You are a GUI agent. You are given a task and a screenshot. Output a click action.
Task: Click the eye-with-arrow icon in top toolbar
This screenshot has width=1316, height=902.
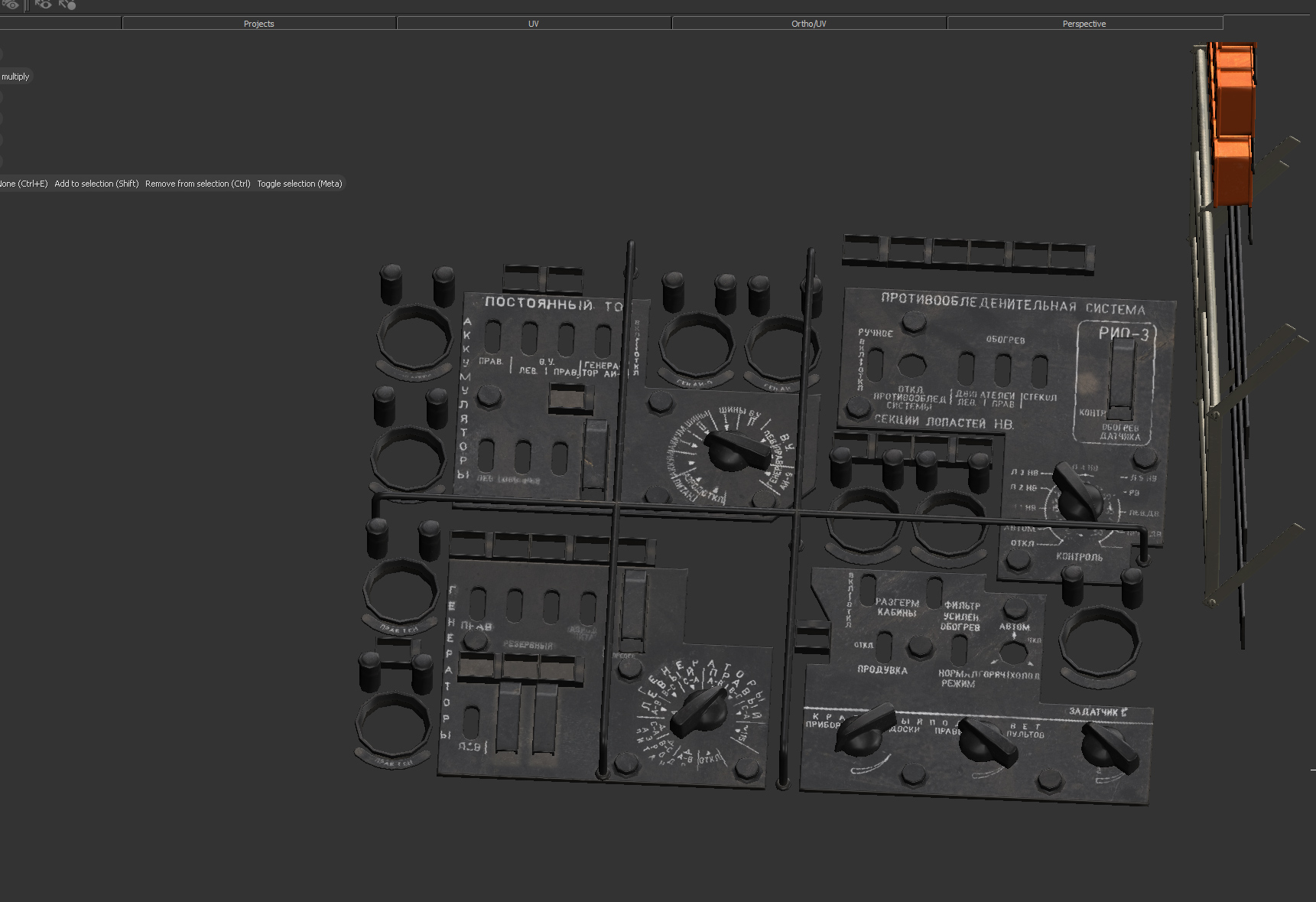[44, 5]
